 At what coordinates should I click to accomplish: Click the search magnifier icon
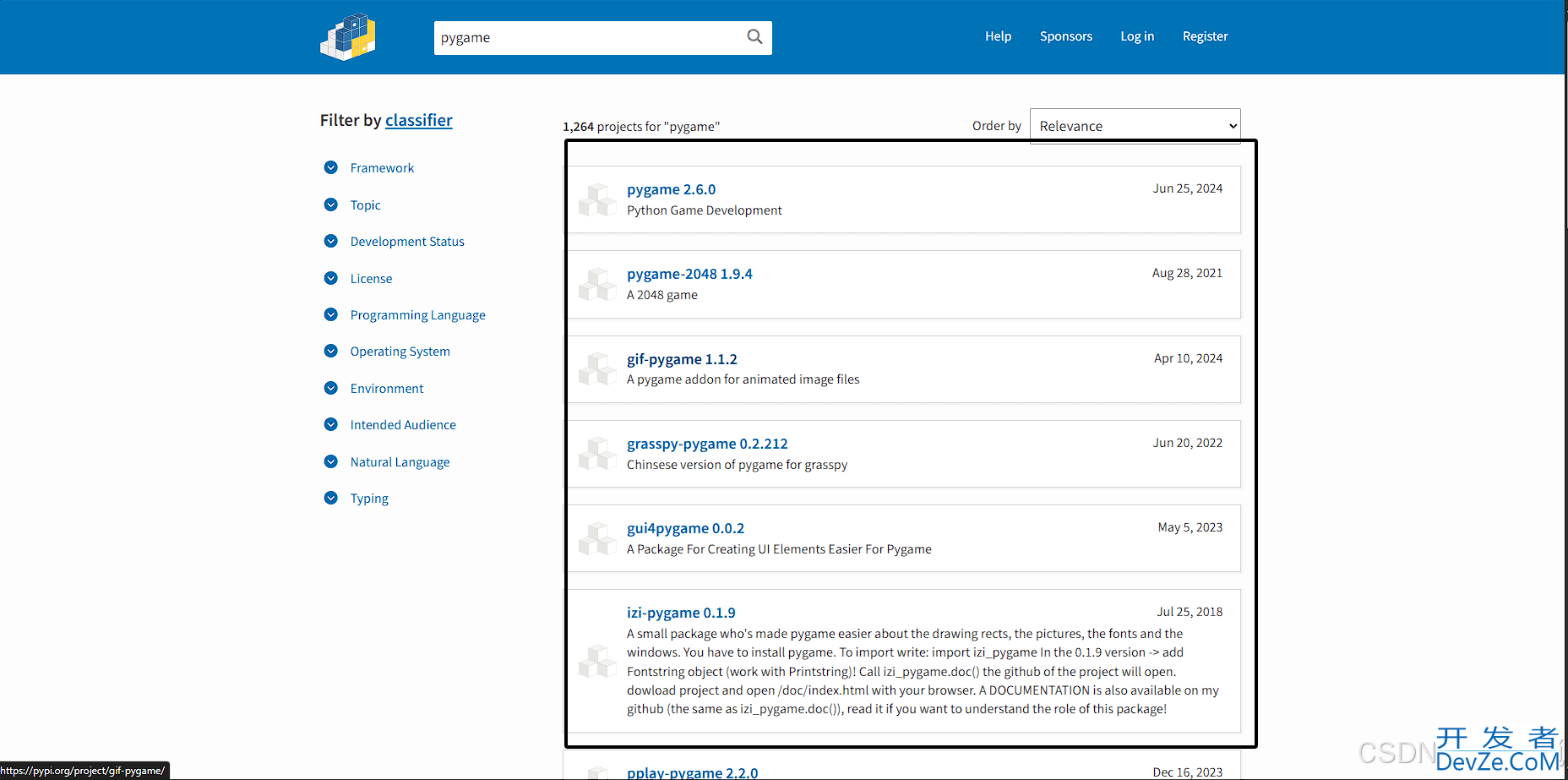tap(754, 37)
